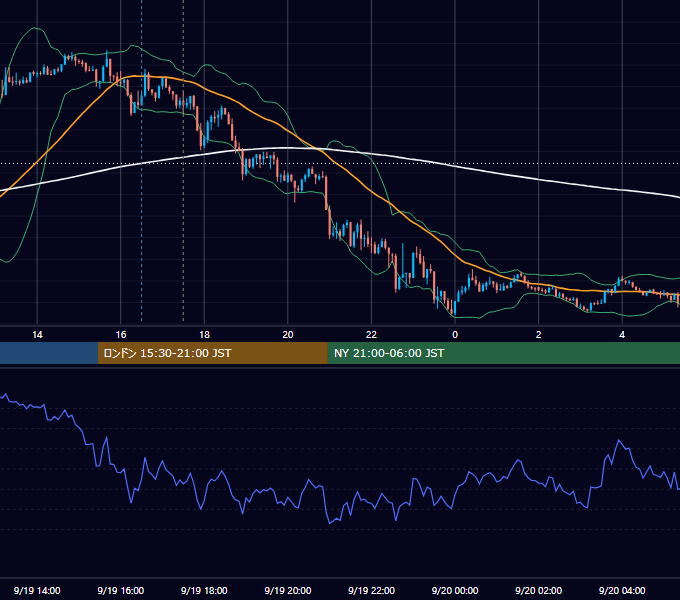
Task: Click the 18 hour axis label
Action: (204, 335)
